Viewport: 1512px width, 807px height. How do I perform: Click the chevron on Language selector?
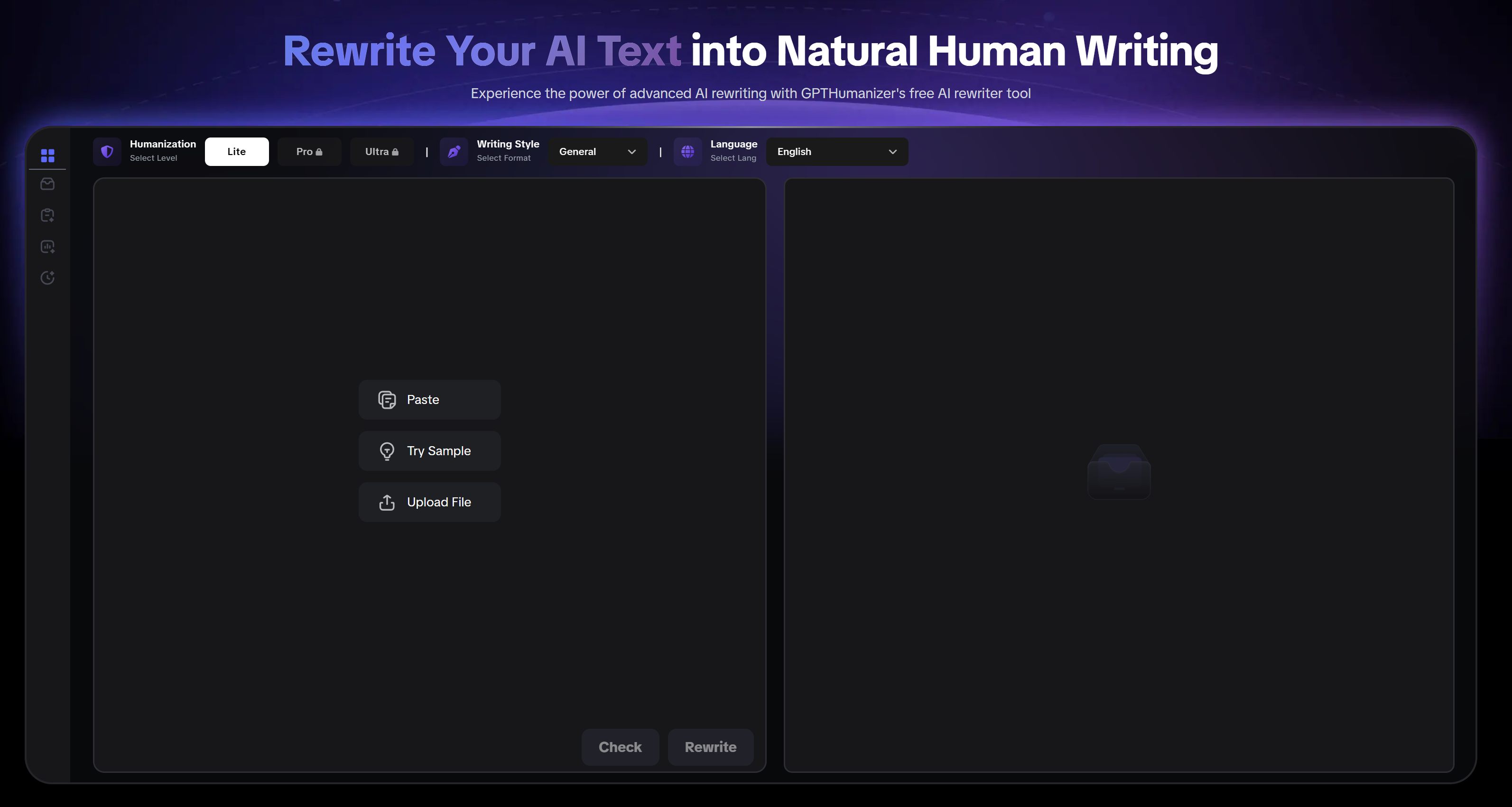tap(892, 152)
